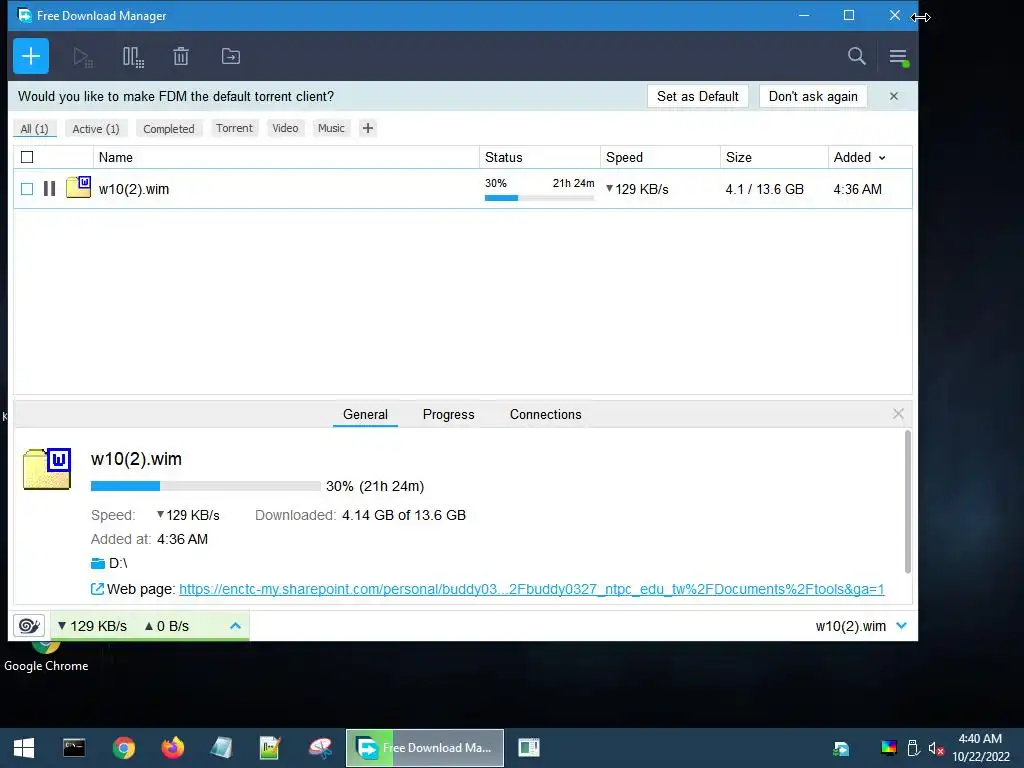This screenshot has width=1024, height=768.
Task: Click the muted volume tray icon
Action: tap(936, 748)
